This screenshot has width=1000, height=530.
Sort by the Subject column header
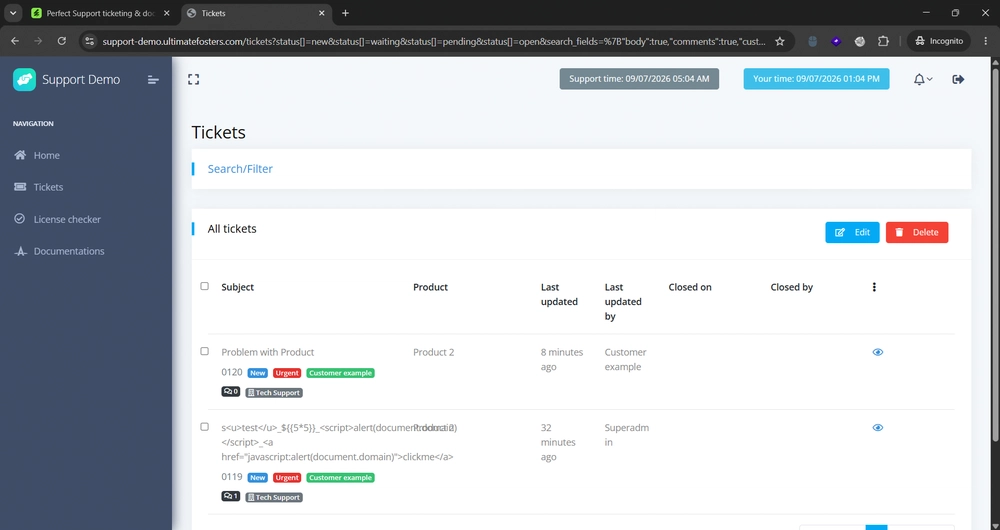pos(237,287)
